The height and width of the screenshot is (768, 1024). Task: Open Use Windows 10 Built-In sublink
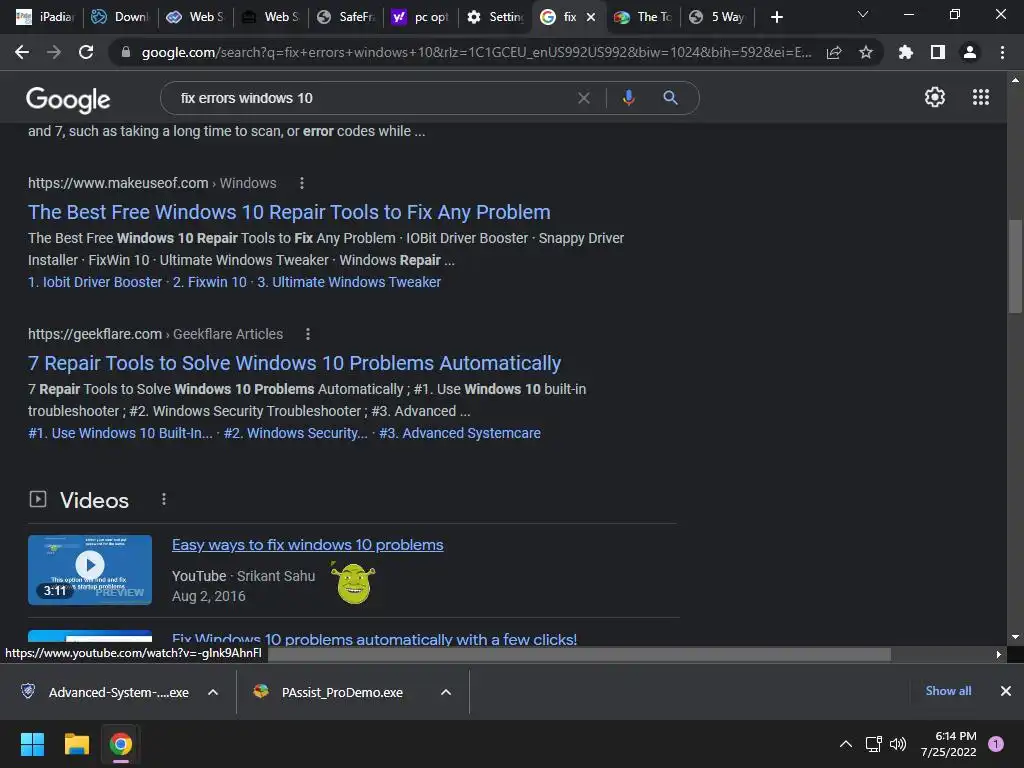click(x=120, y=433)
